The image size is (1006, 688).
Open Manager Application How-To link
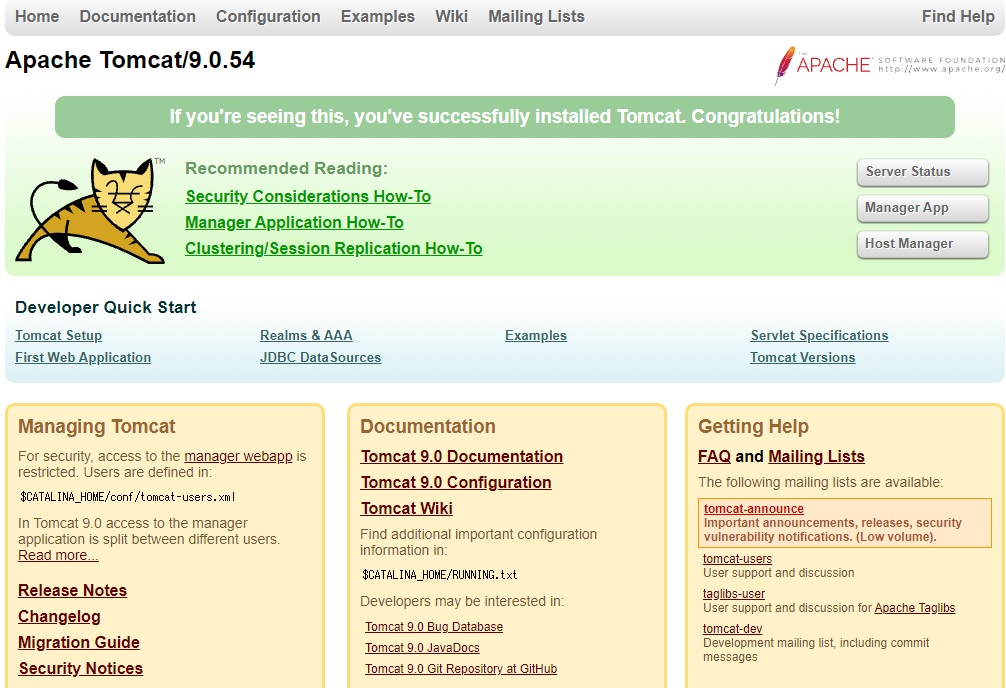tap(294, 223)
